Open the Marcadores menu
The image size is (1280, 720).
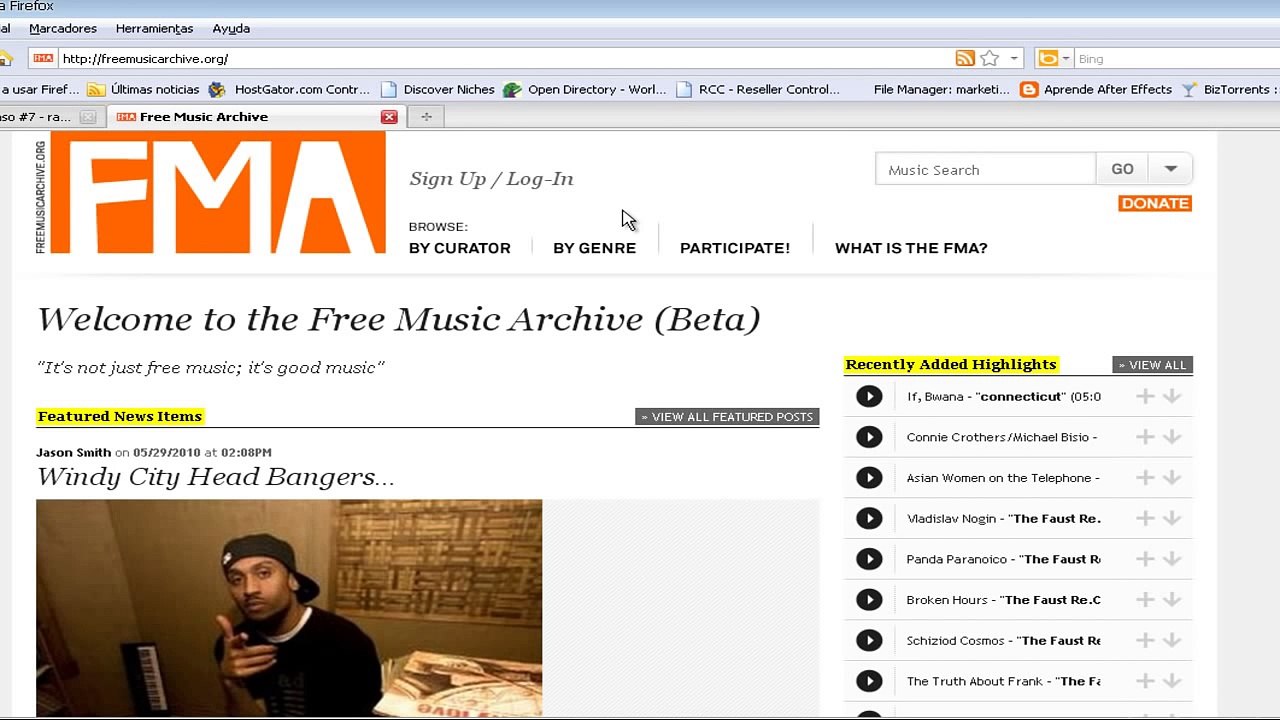pos(62,29)
